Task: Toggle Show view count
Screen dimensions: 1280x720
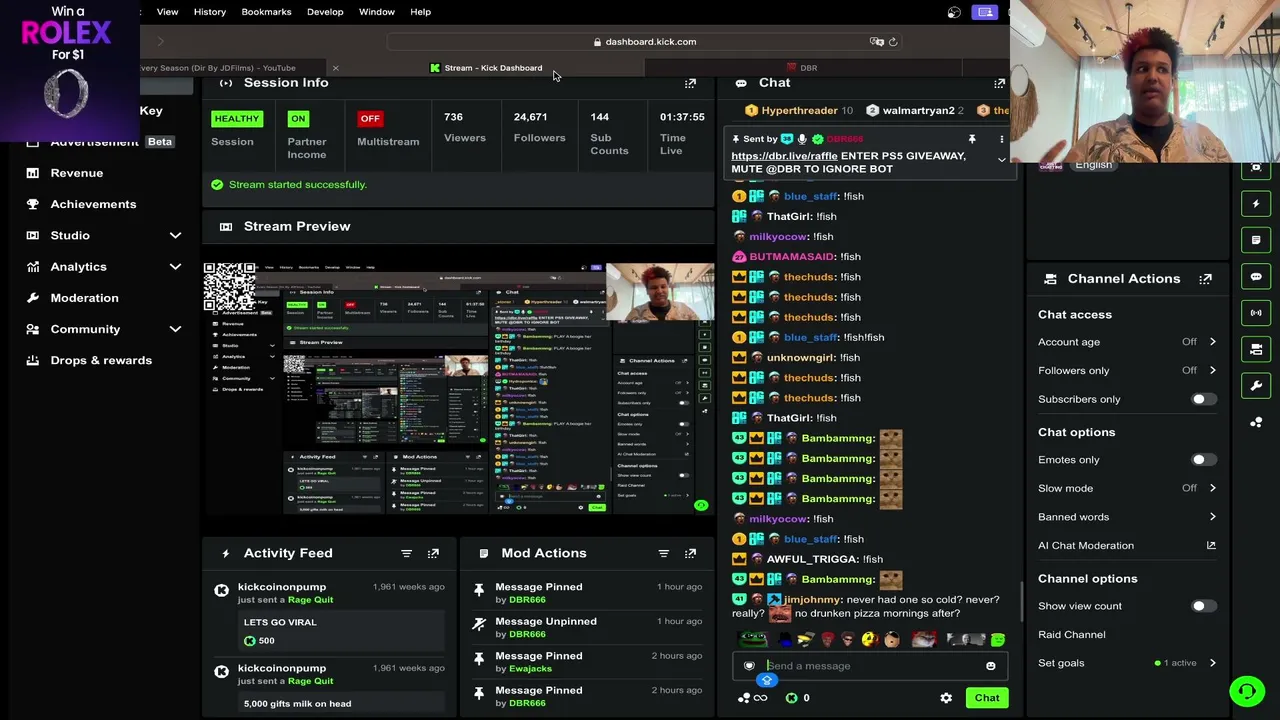Action: [1203, 606]
